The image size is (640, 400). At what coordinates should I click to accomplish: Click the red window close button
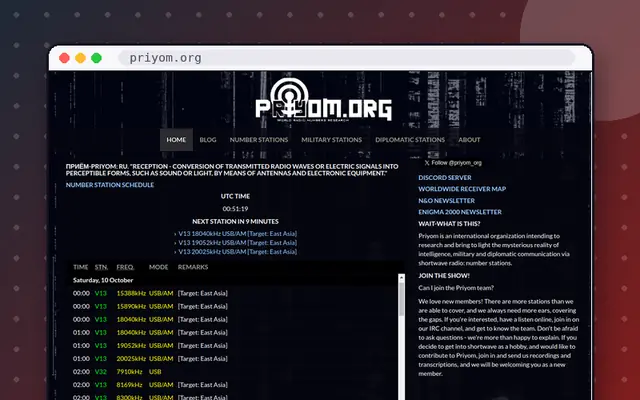point(64,58)
